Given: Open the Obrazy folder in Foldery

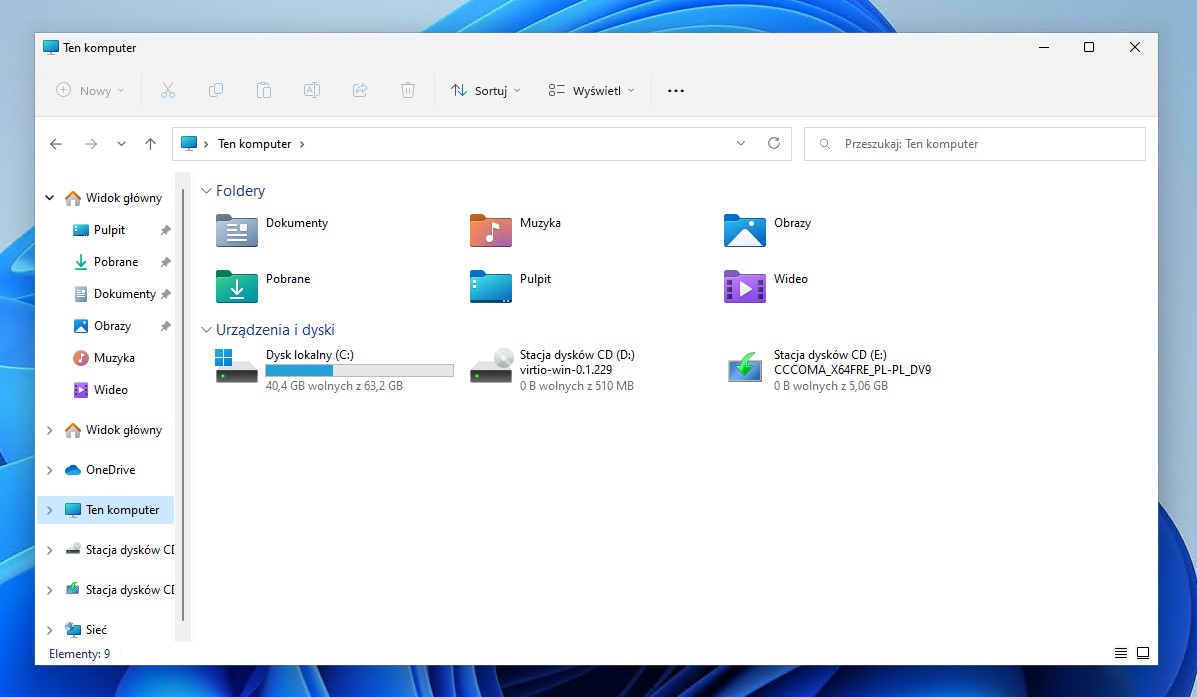Looking at the screenshot, I should pyautogui.click(x=745, y=230).
